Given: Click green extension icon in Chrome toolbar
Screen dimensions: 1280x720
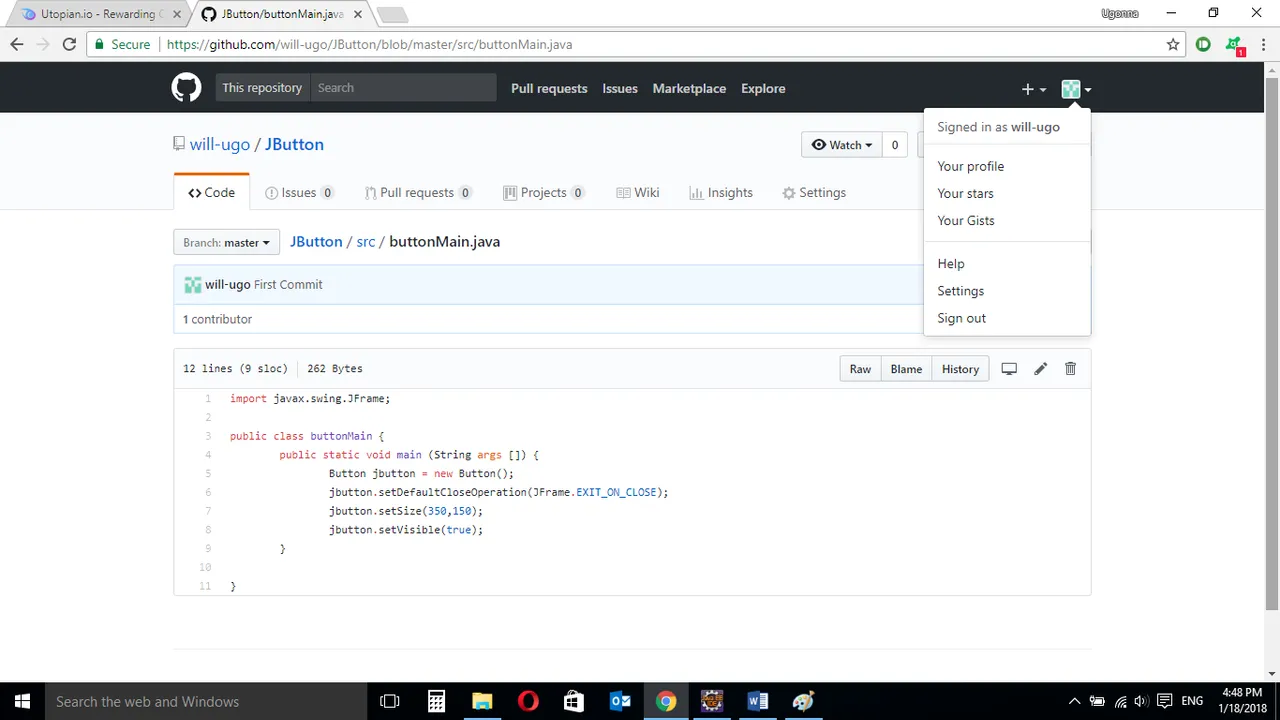Looking at the screenshot, I should coord(1203,44).
